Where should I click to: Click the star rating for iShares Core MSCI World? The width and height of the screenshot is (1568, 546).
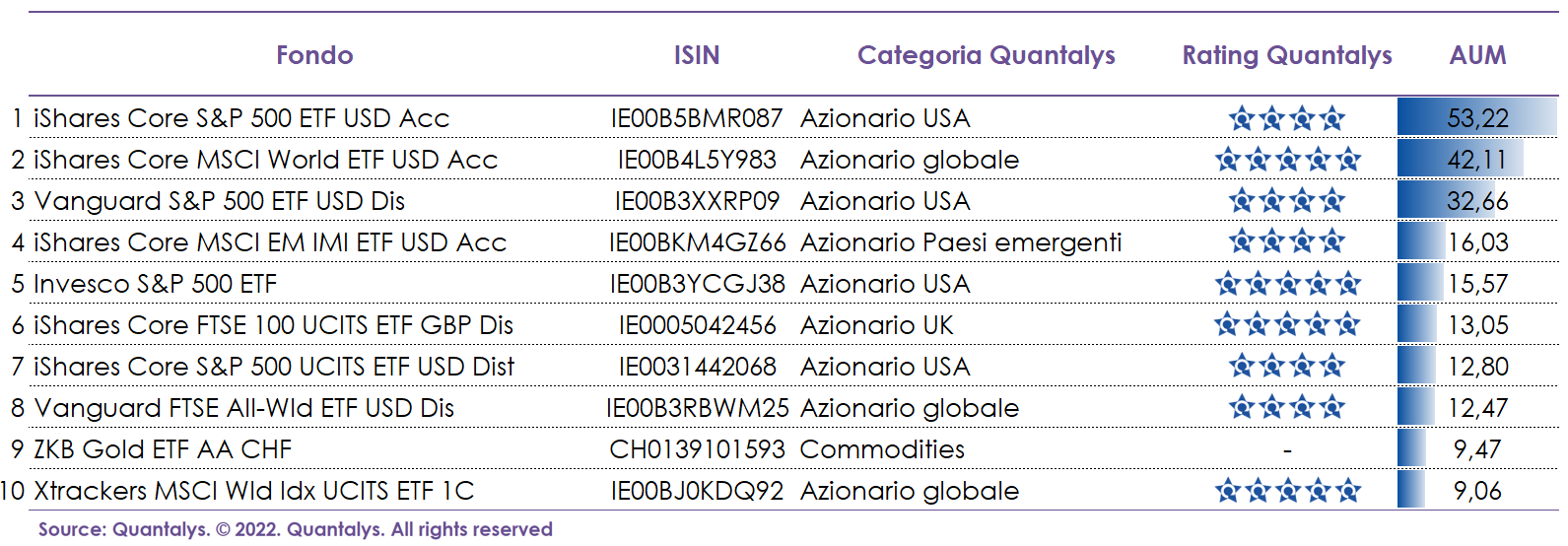click(1287, 161)
